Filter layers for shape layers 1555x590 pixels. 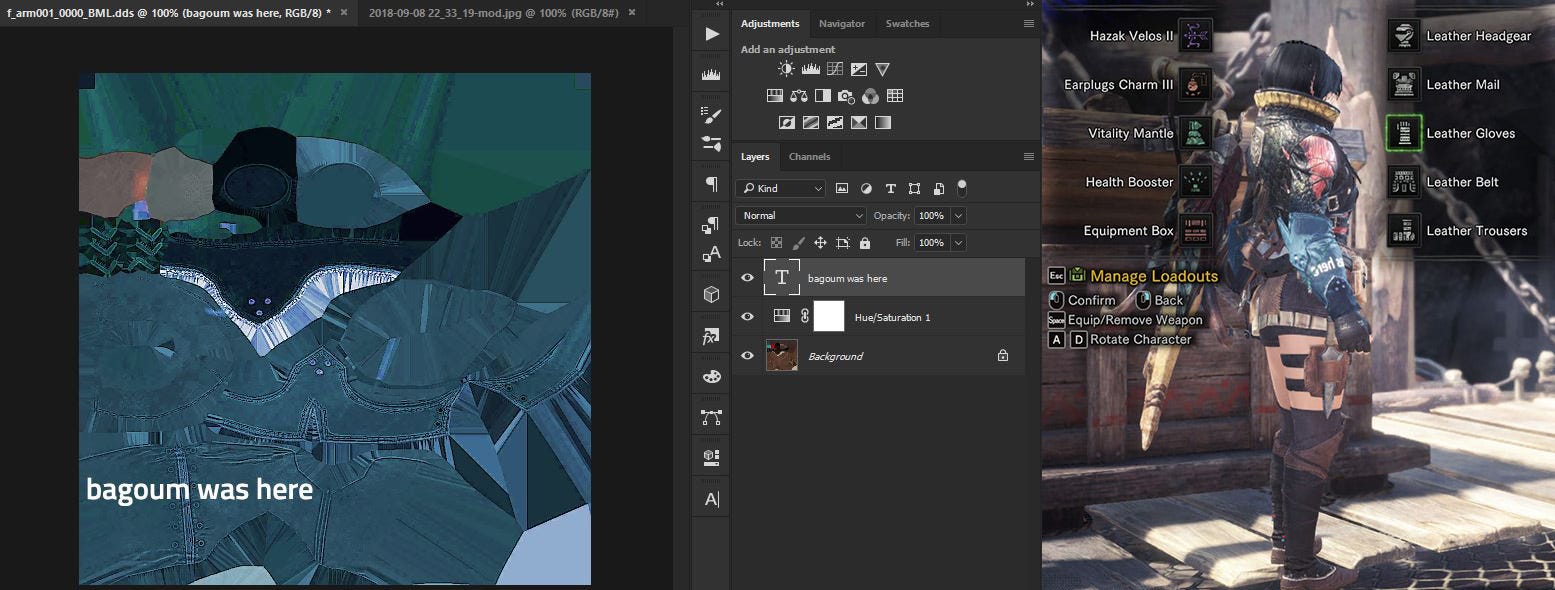[x=914, y=188]
